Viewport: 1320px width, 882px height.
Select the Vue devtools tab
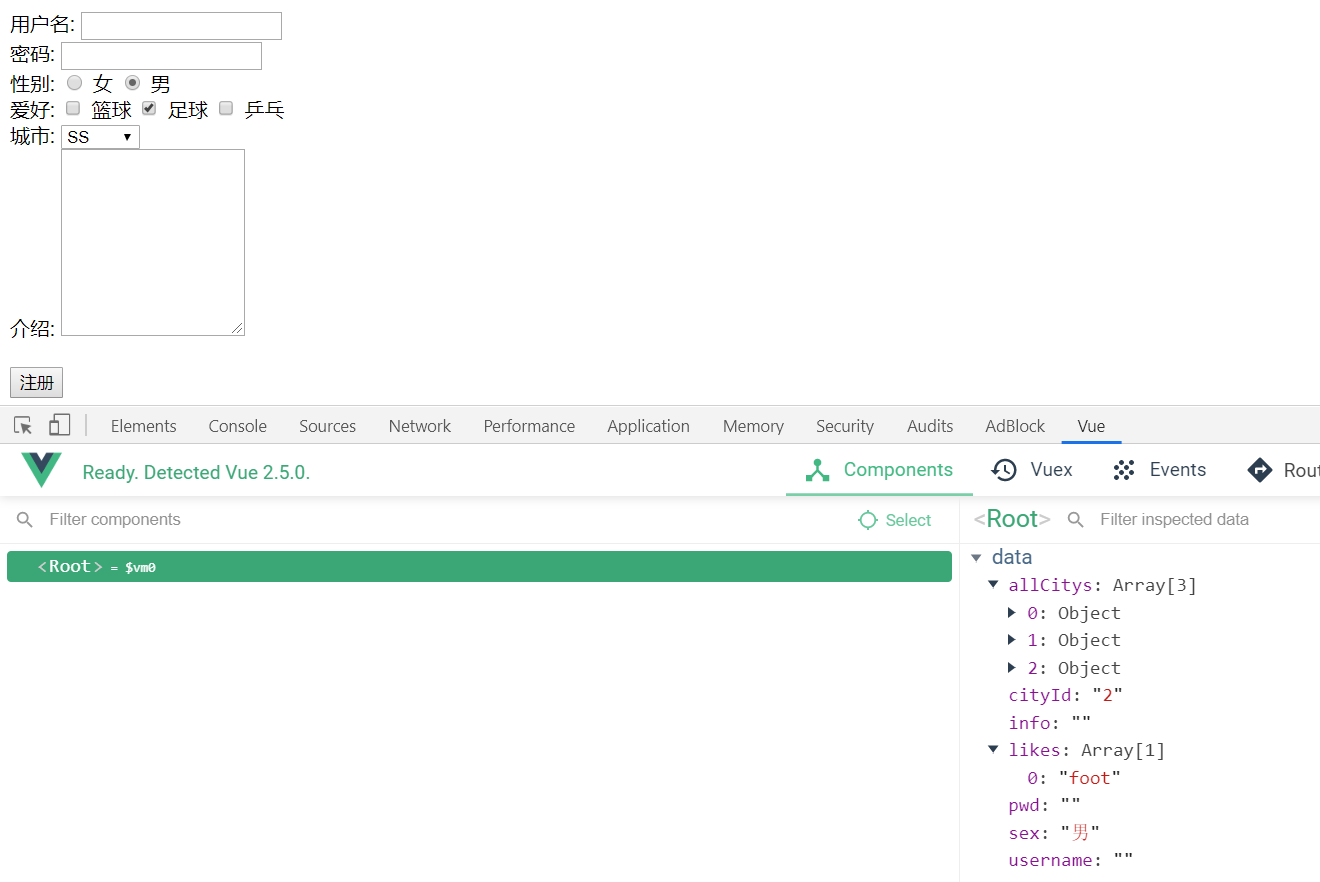1091,426
